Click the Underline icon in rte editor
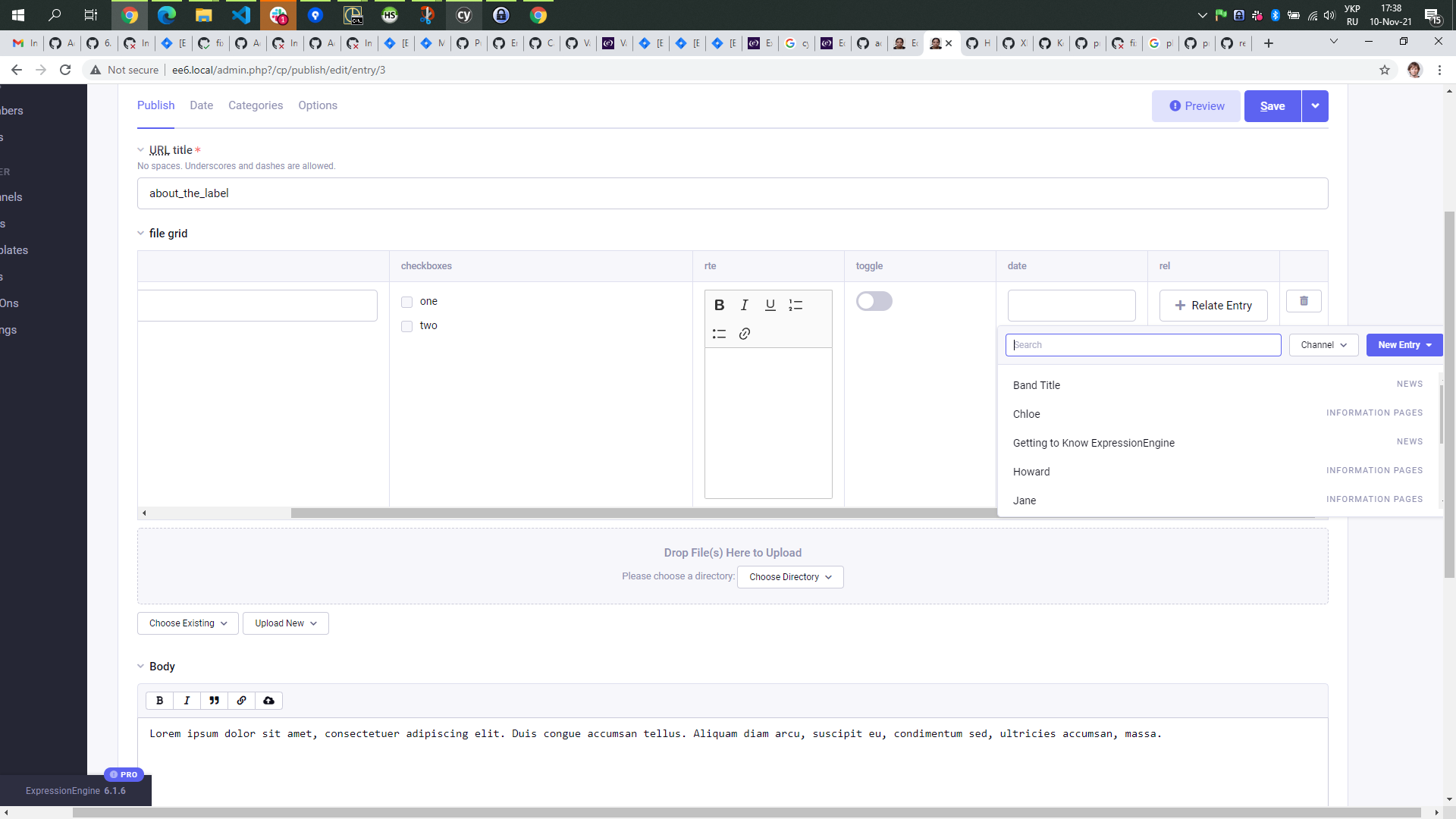This screenshot has width=1456, height=819. pos(770,305)
